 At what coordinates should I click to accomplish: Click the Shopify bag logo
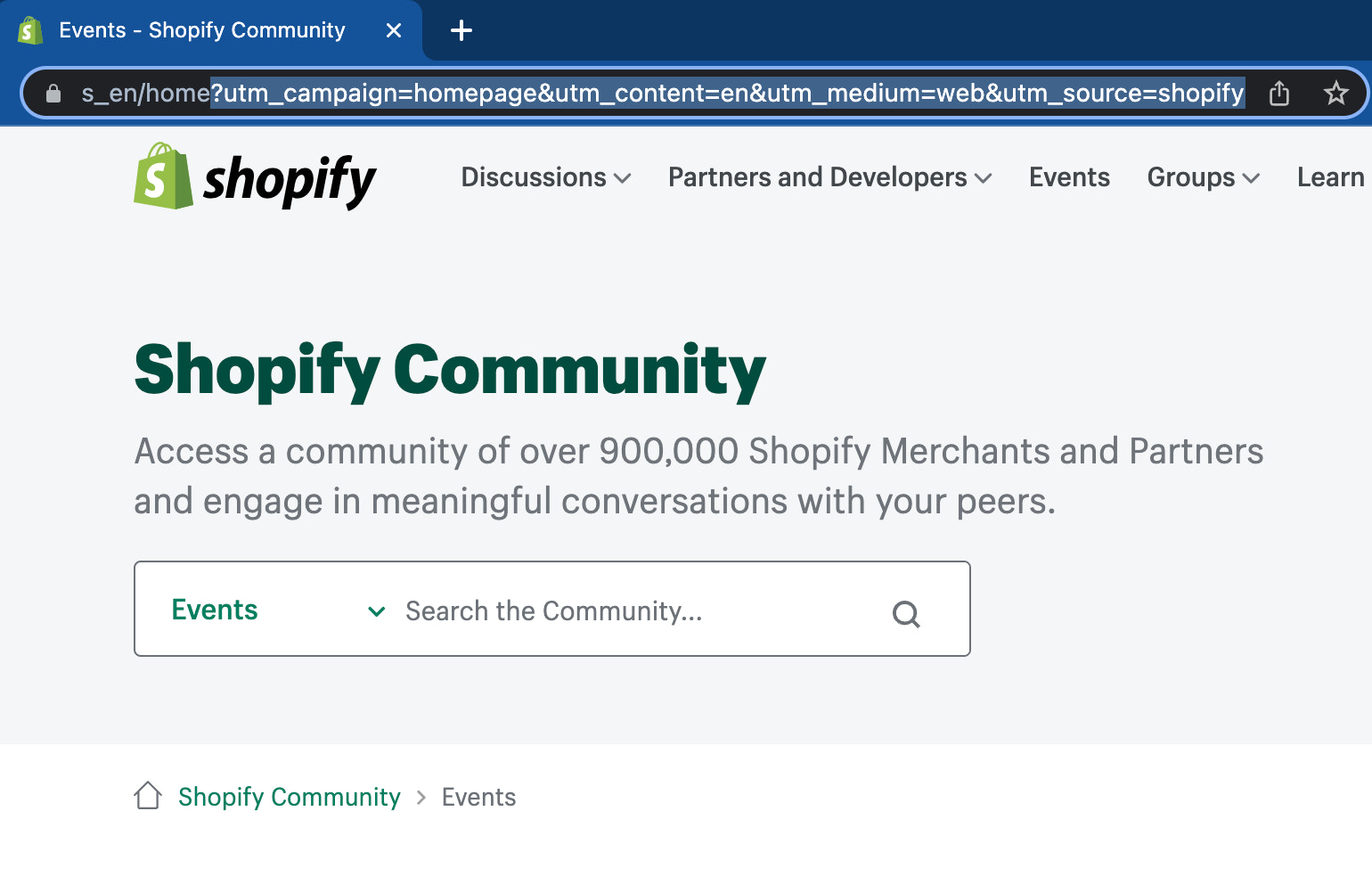pyautogui.click(x=162, y=177)
